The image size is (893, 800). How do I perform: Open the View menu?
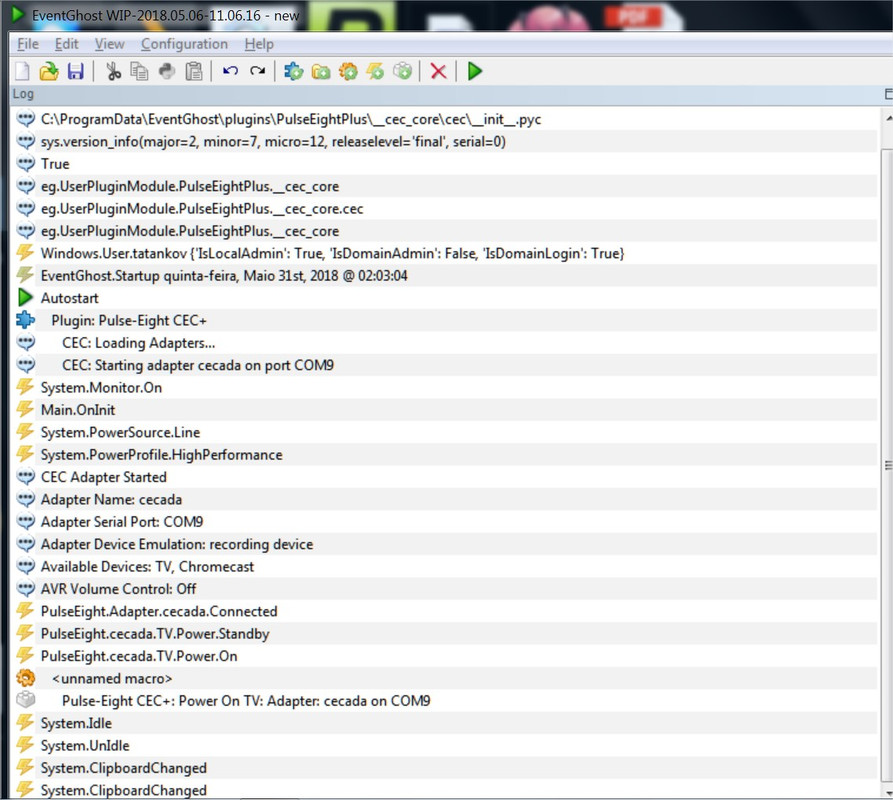click(x=109, y=44)
